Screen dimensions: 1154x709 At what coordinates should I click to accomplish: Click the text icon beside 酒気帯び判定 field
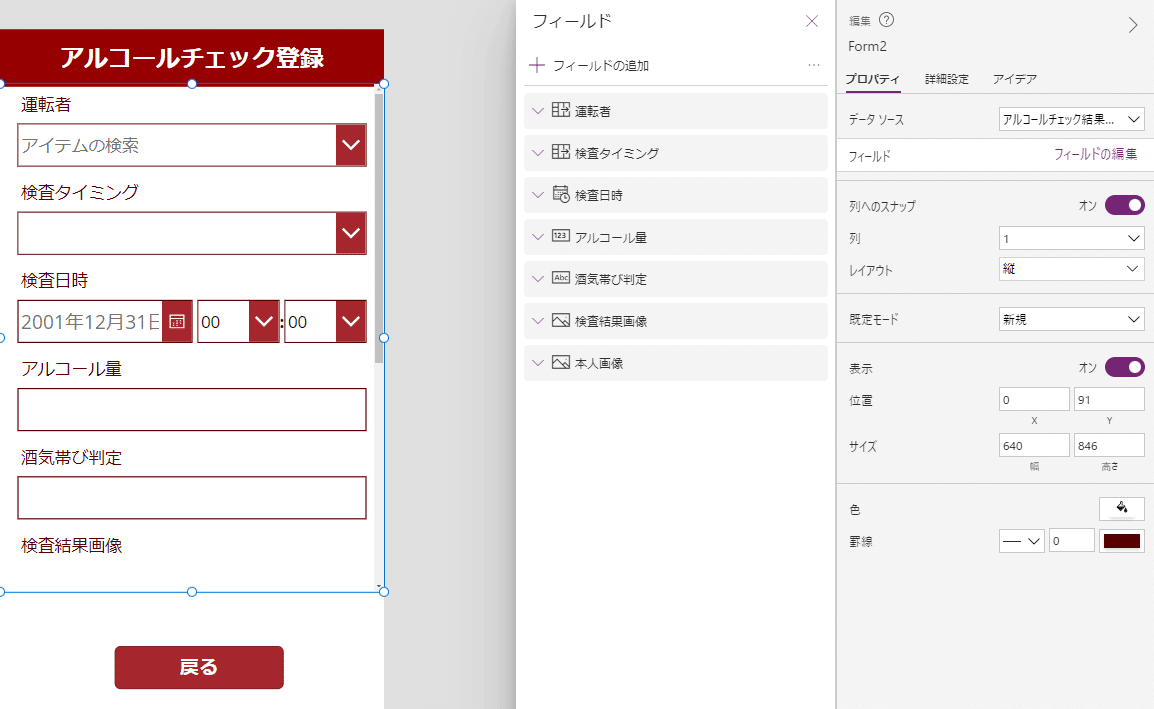coord(561,278)
